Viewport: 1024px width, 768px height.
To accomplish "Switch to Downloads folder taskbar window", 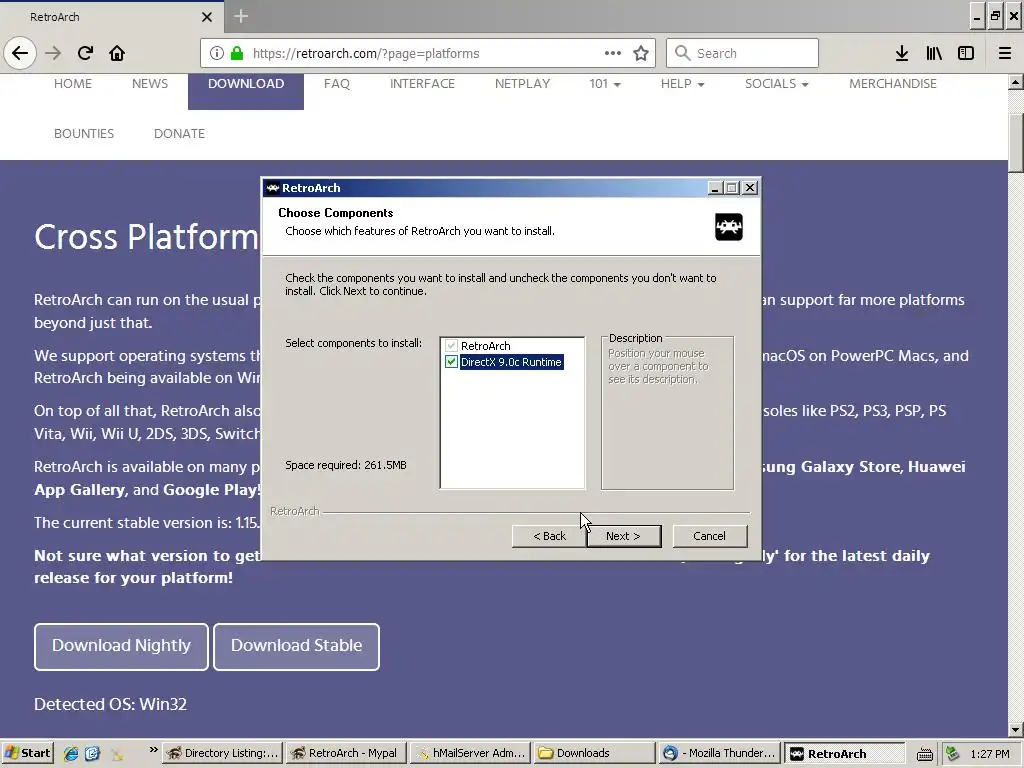I will click(x=594, y=753).
